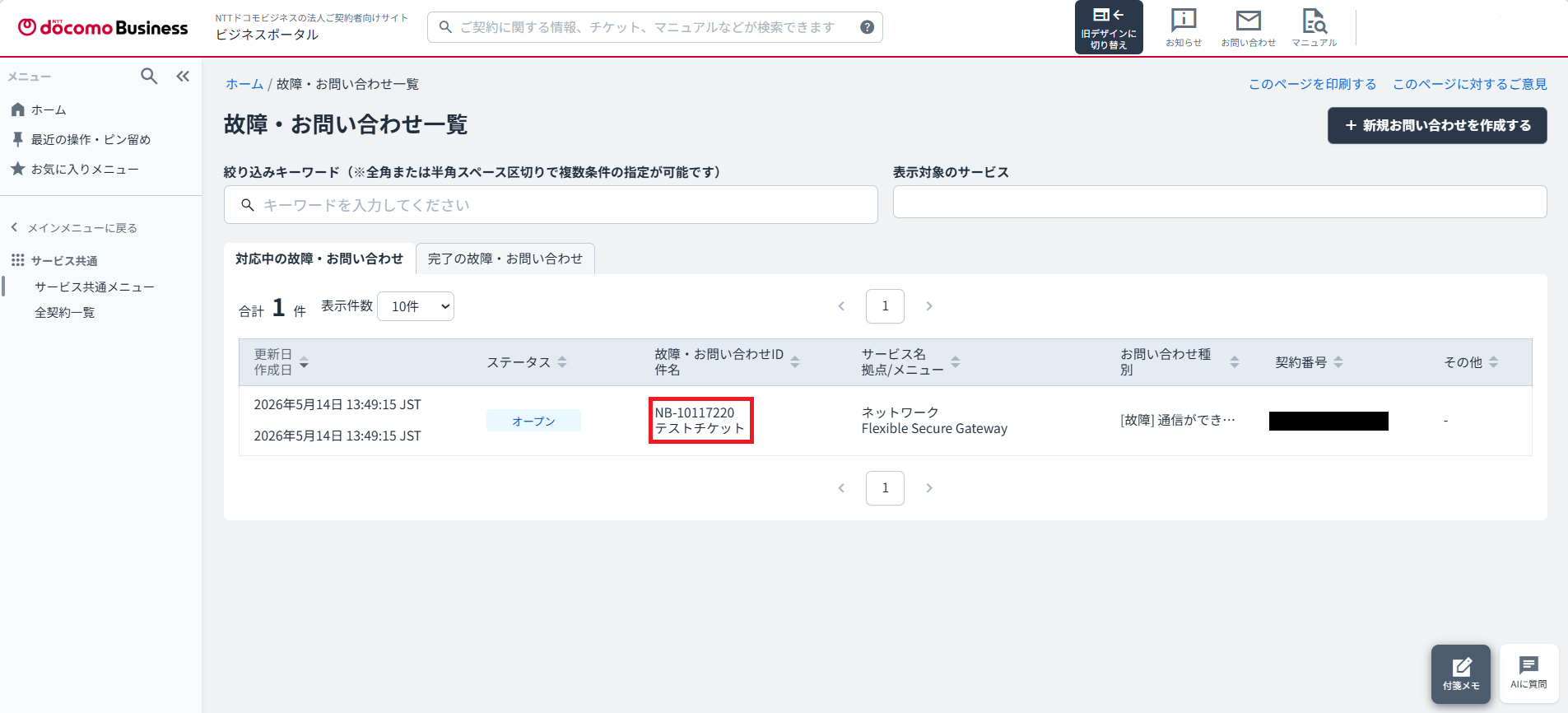This screenshot has height=713, width=1568.
Task: Open the お知らせ notifications icon
Action: pos(1184,27)
